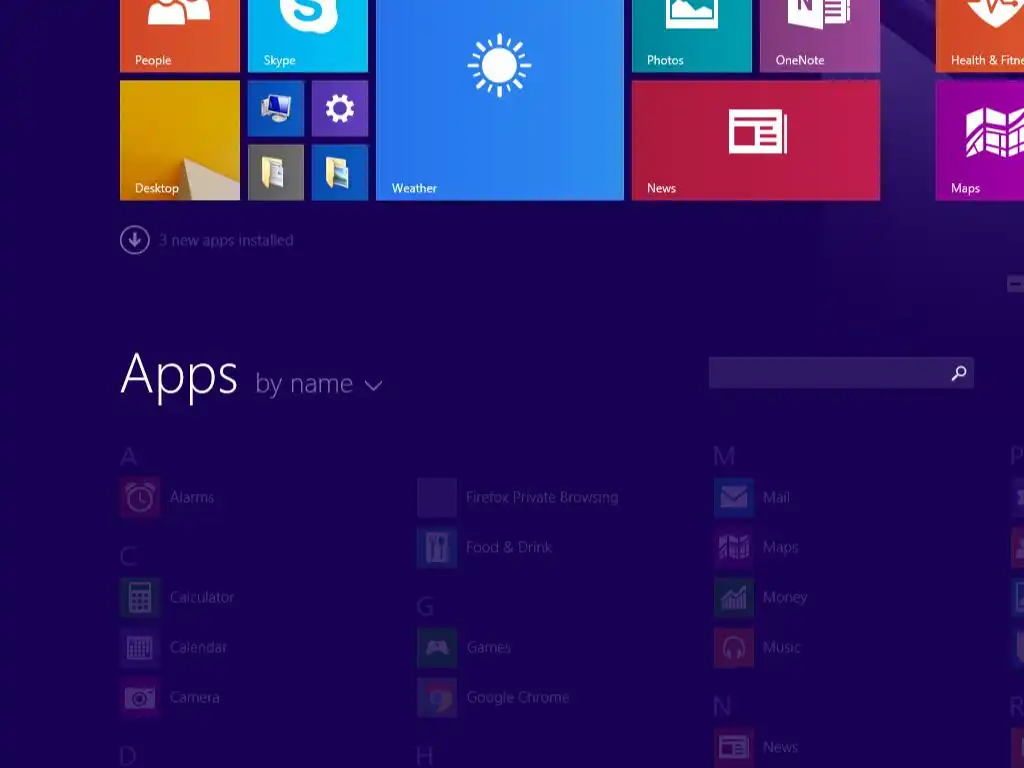
Task: Open Games in the apps list
Action: point(464,647)
